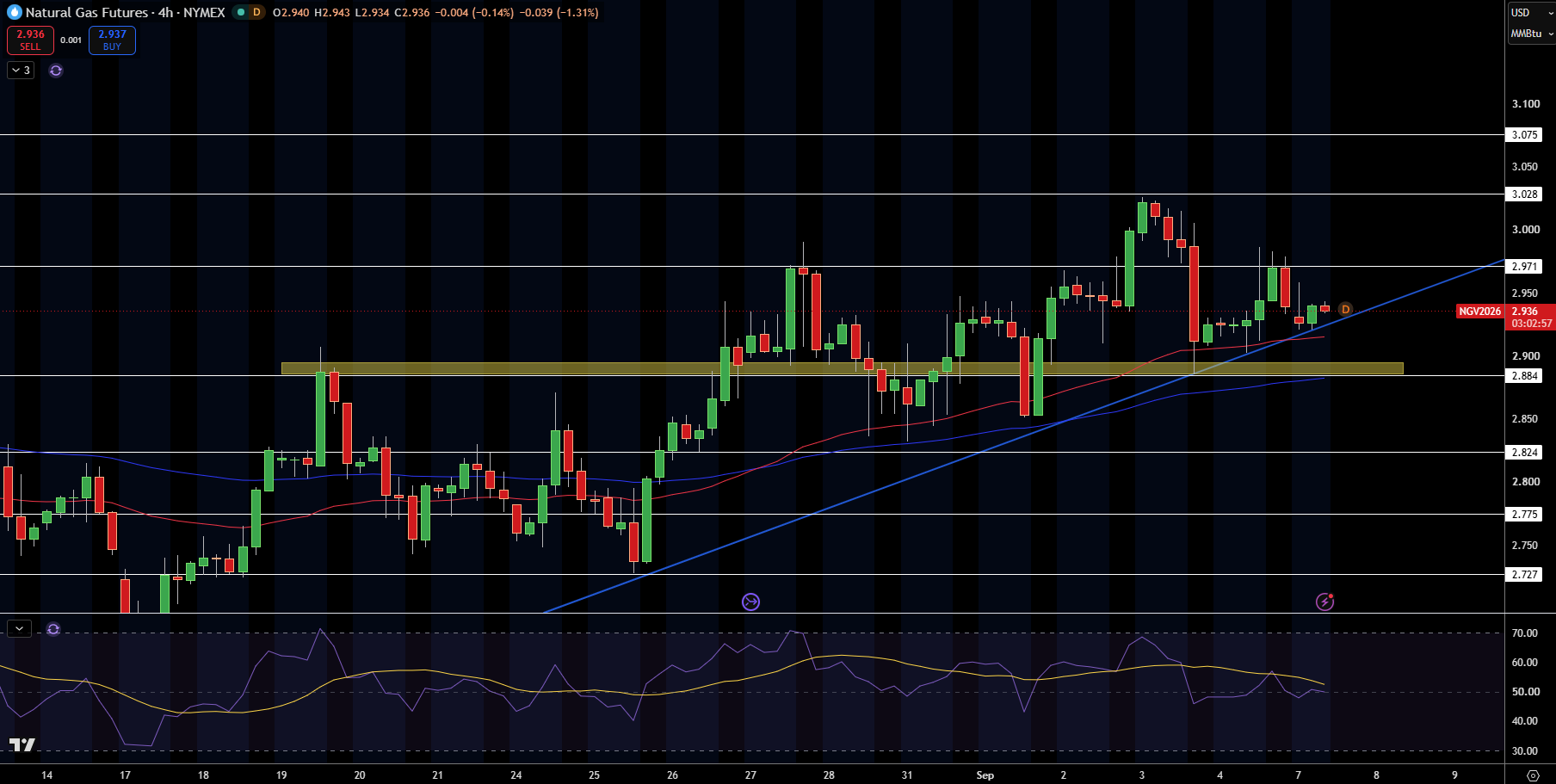Click the 2.884 horizontal line price label

point(1524,376)
